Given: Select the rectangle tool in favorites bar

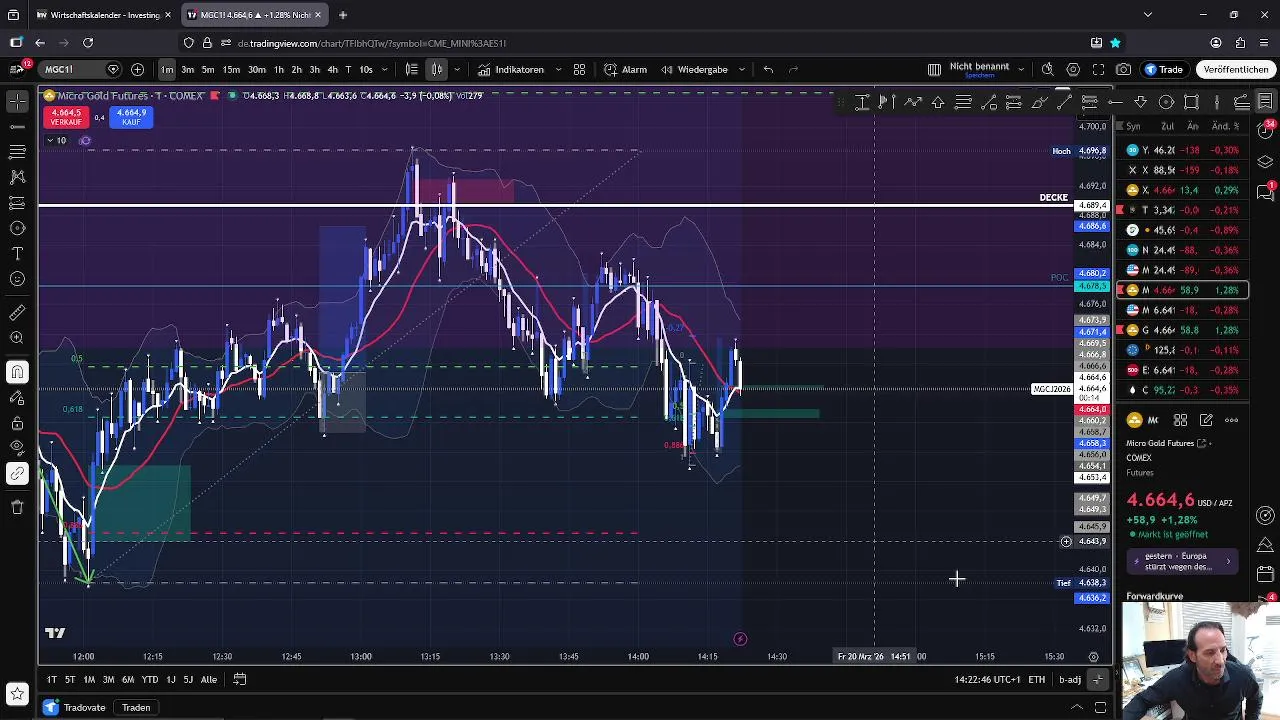Looking at the screenshot, I should pyautogui.click(x=1191, y=102).
